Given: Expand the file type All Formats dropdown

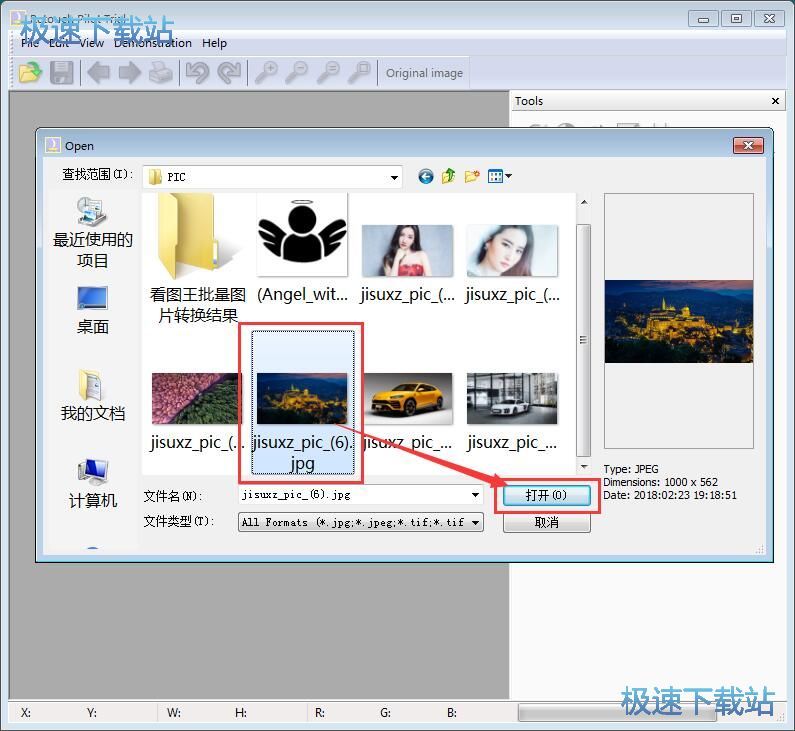Looking at the screenshot, I should [475, 522].
